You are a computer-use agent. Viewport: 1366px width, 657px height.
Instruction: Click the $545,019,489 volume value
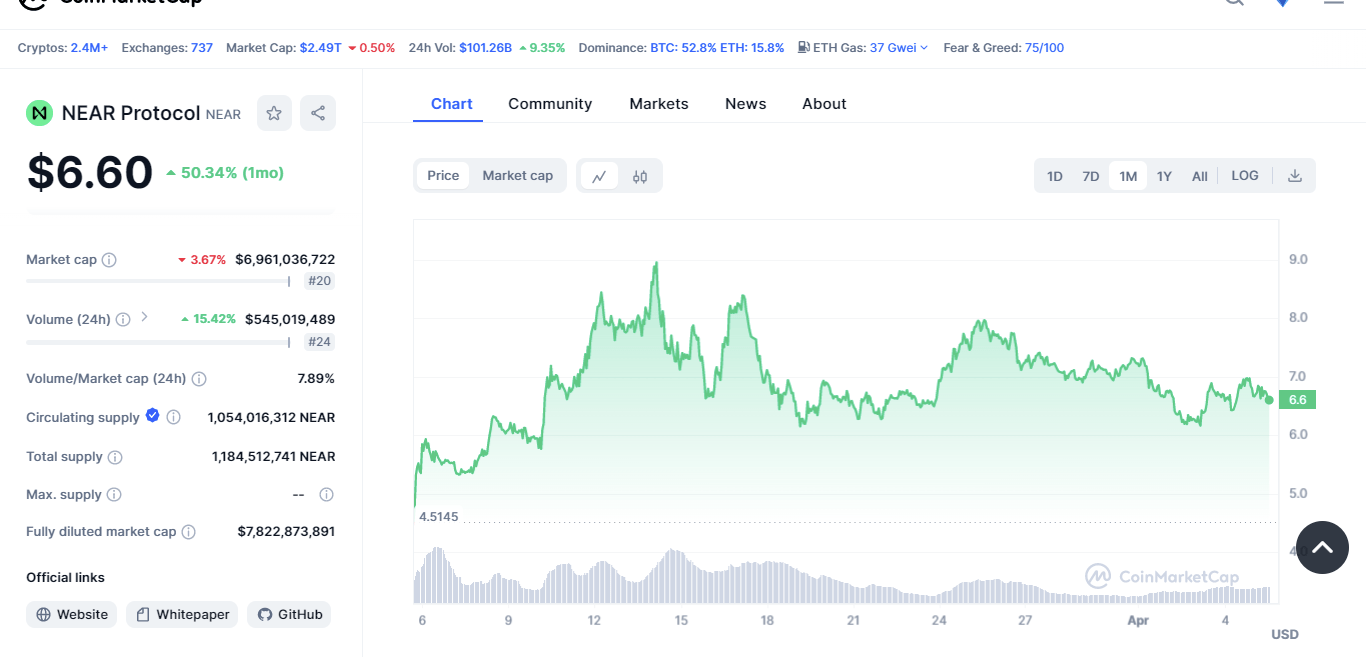[290, 319]
